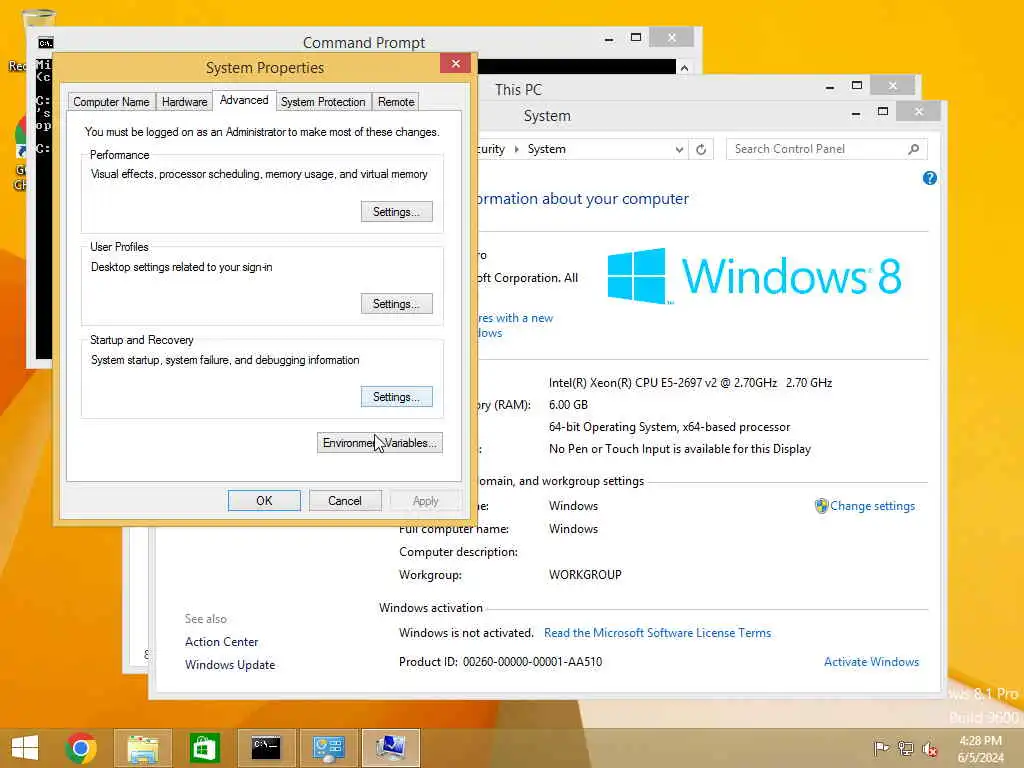Select the Product ID text
Viewport: 1024px width, 768px height.
[x=500, y=662]
